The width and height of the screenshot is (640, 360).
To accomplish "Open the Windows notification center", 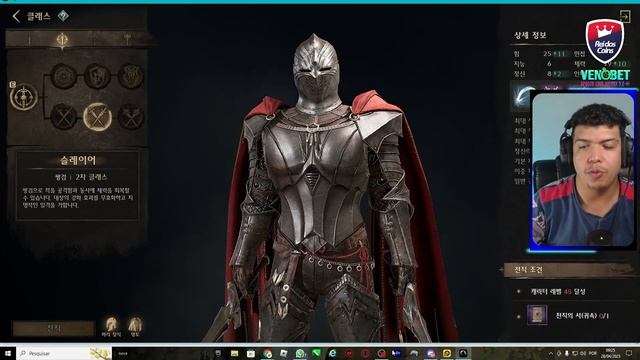I will point(629,353).
